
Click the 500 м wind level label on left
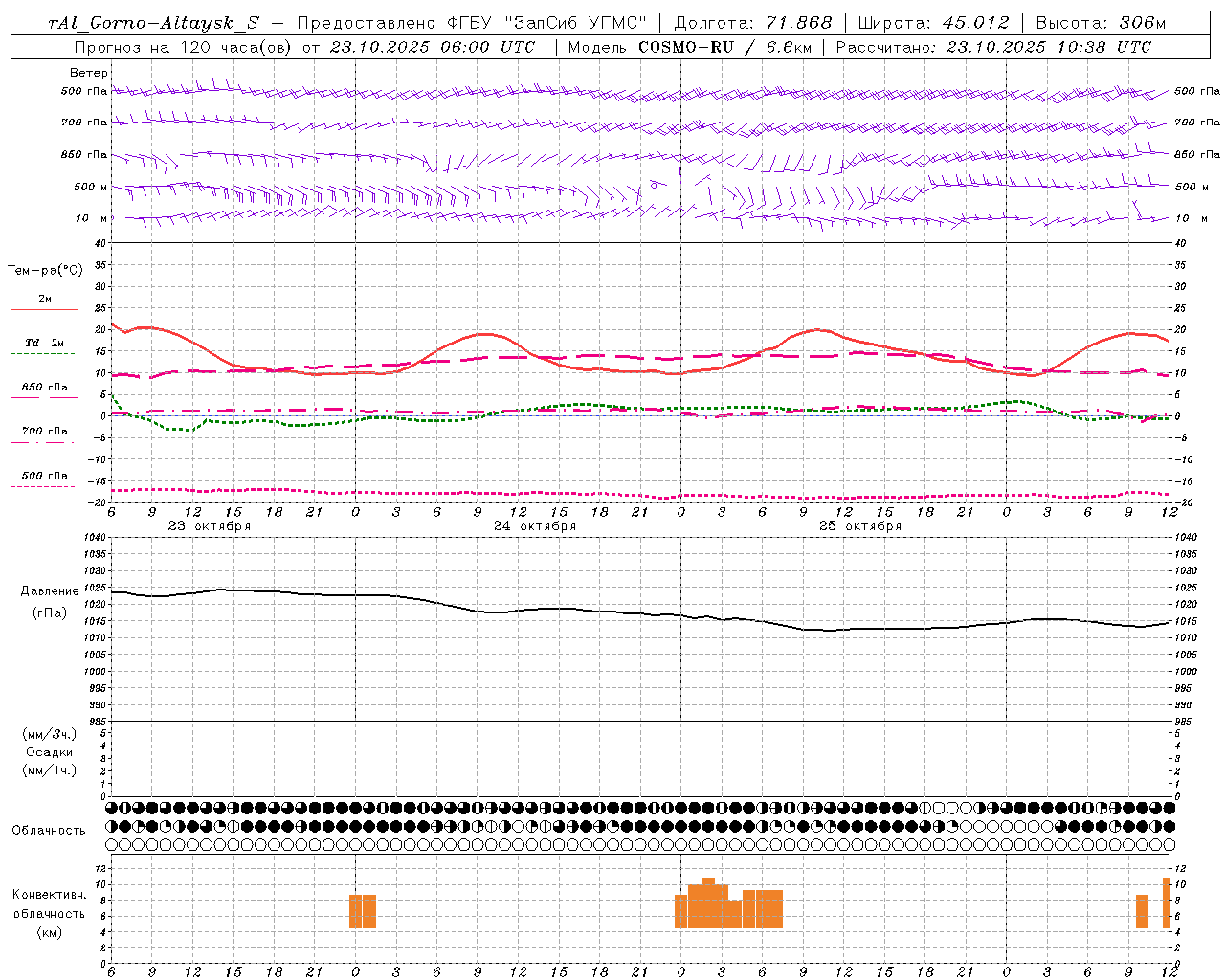click(x=91, y=187)
